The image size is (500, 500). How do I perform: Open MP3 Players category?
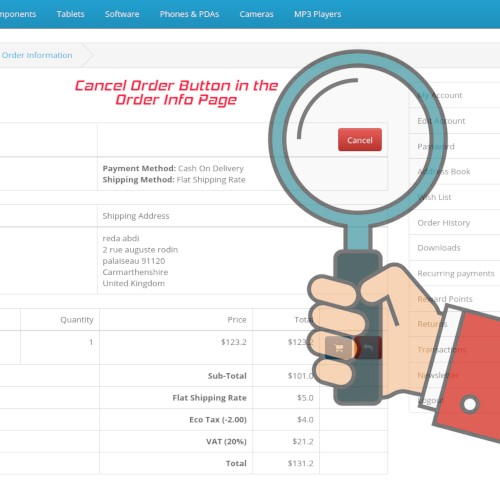(x=317, y=14)
